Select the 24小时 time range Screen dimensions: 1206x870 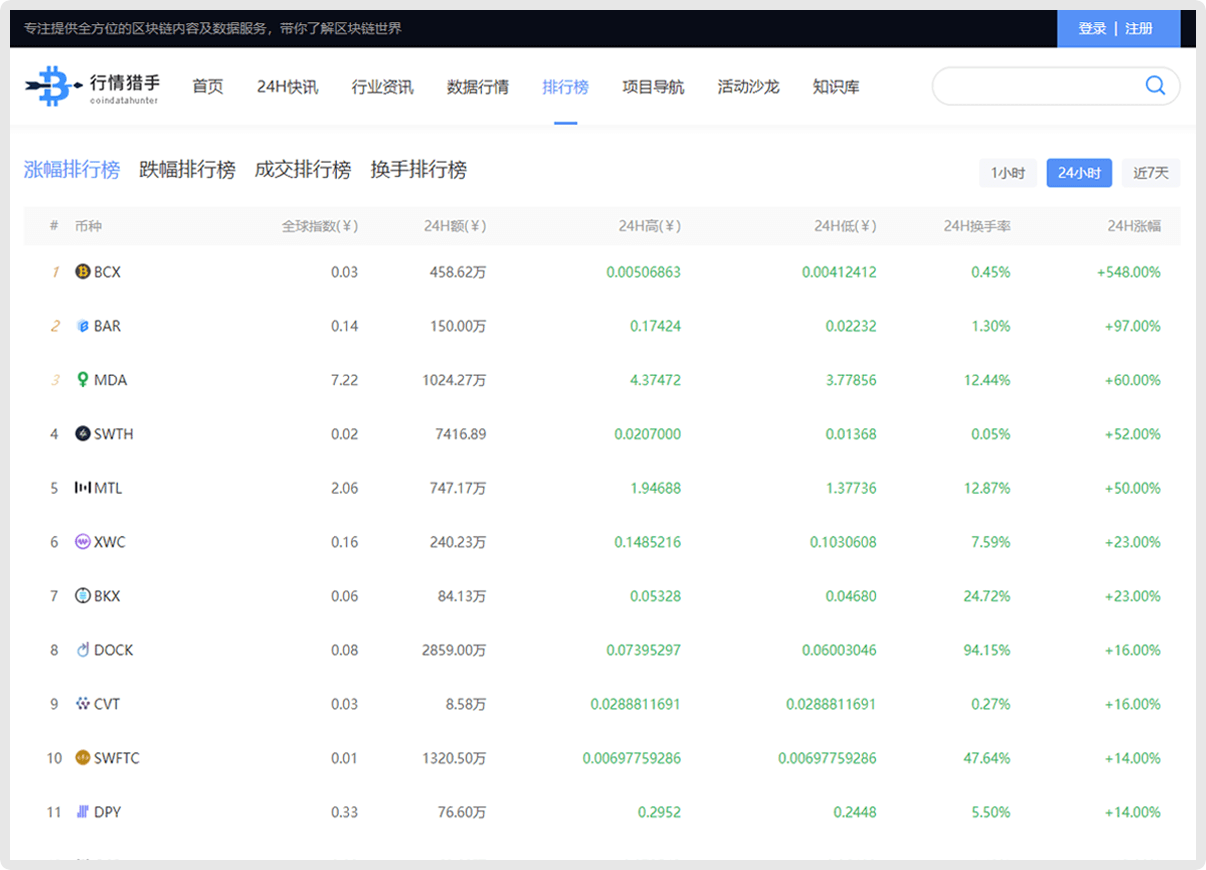(1079, 173)
